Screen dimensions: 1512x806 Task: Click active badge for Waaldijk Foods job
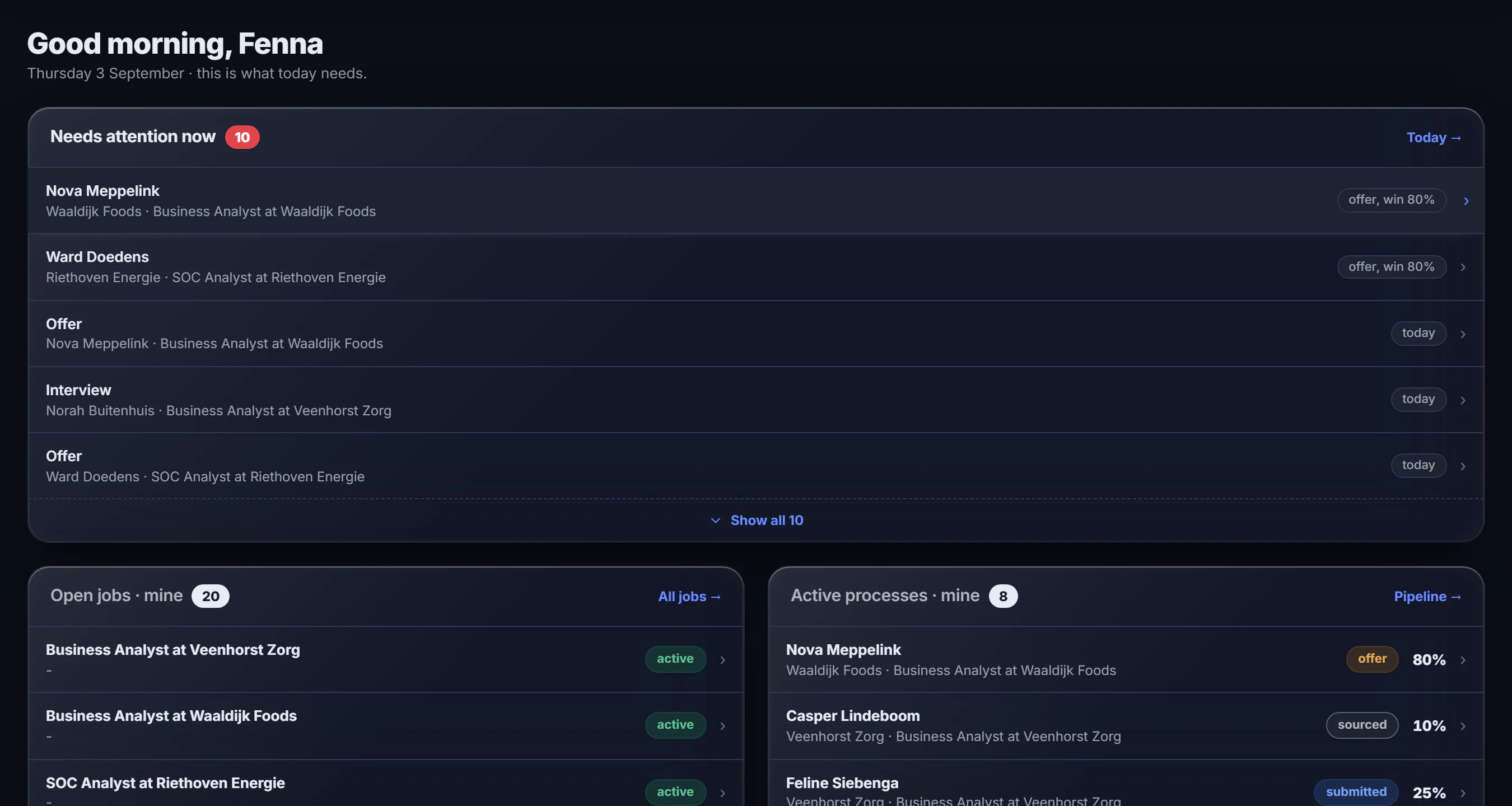point(675,725)
